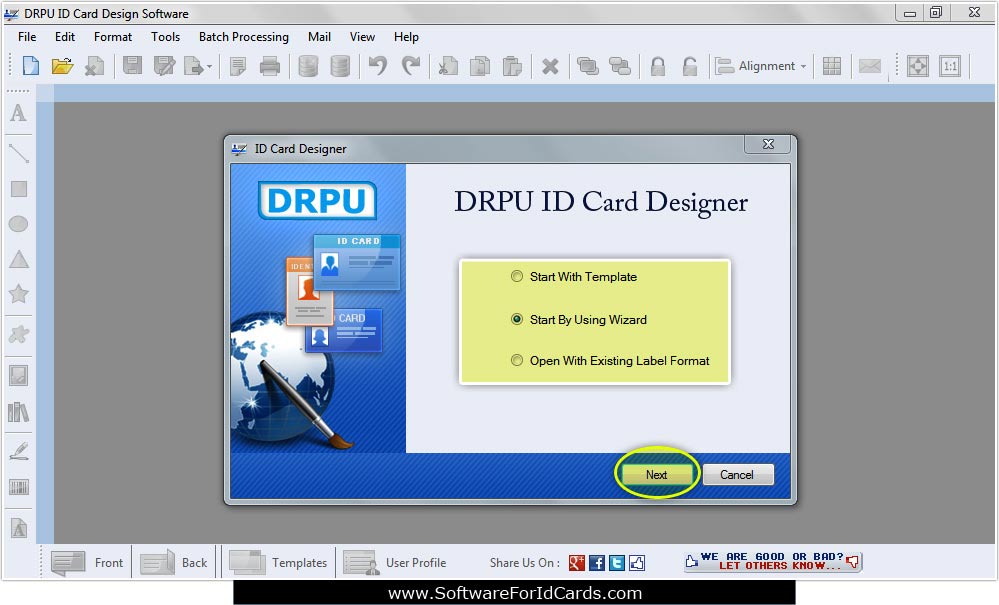The height and width of the screenshot is (605, 999).
Task: Select the Star shape tool
Action: (18, 294)
